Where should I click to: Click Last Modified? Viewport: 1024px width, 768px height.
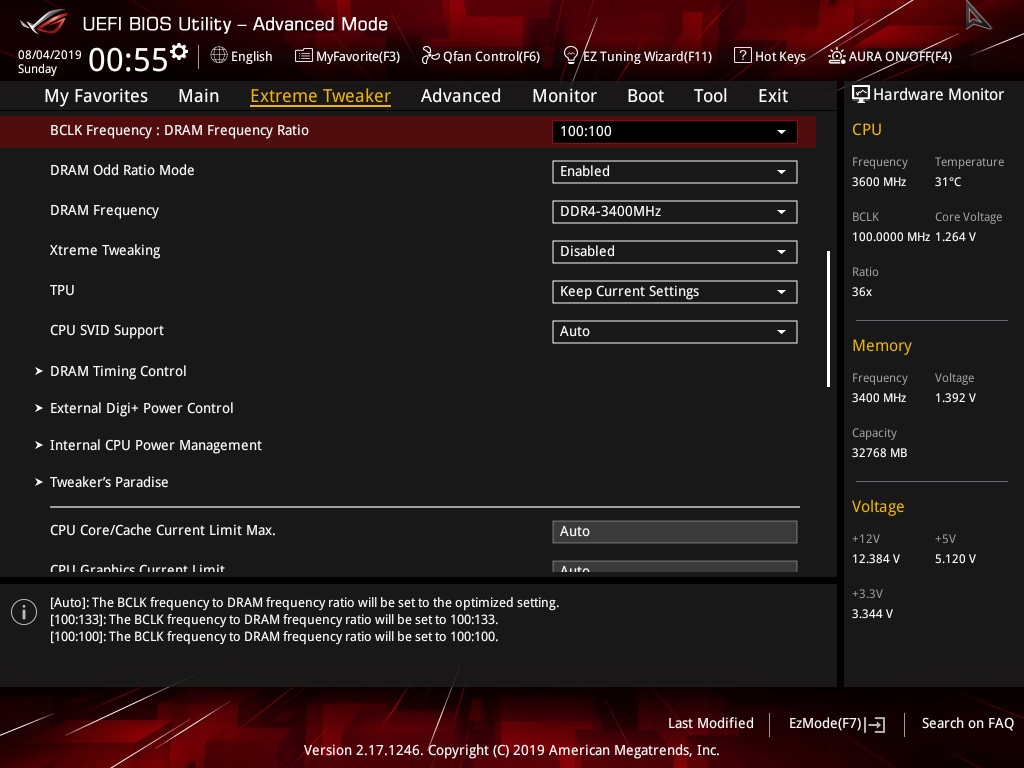tap(711, 723)
